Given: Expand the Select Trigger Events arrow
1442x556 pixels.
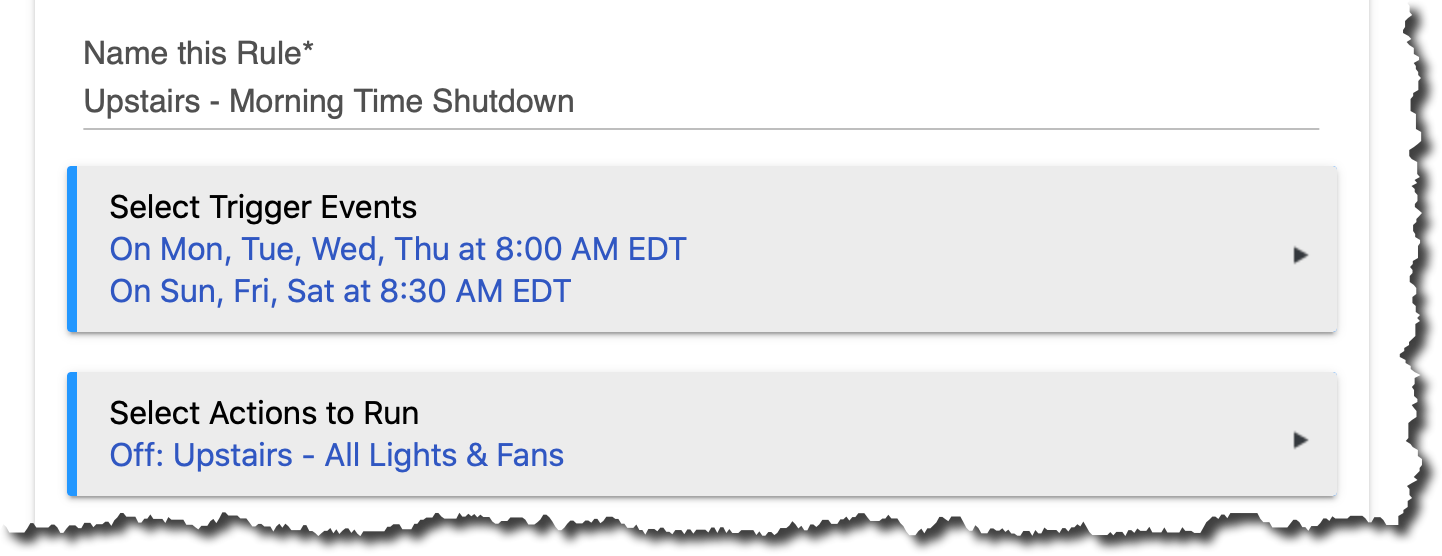Looking at the screenshot, I should coord(1300,255).
